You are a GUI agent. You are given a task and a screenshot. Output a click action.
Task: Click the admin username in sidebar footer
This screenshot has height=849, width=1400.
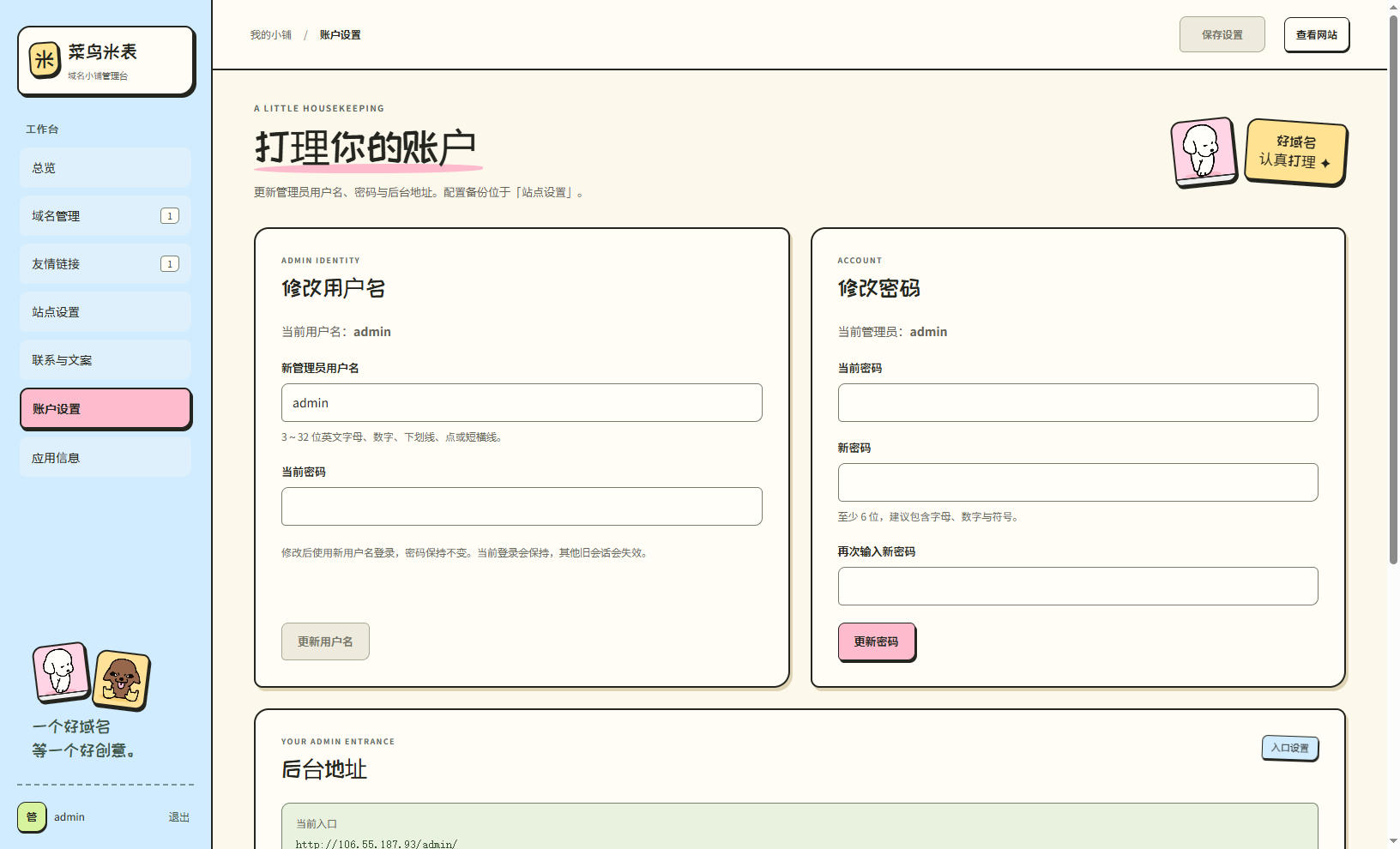tap(69, 817)
